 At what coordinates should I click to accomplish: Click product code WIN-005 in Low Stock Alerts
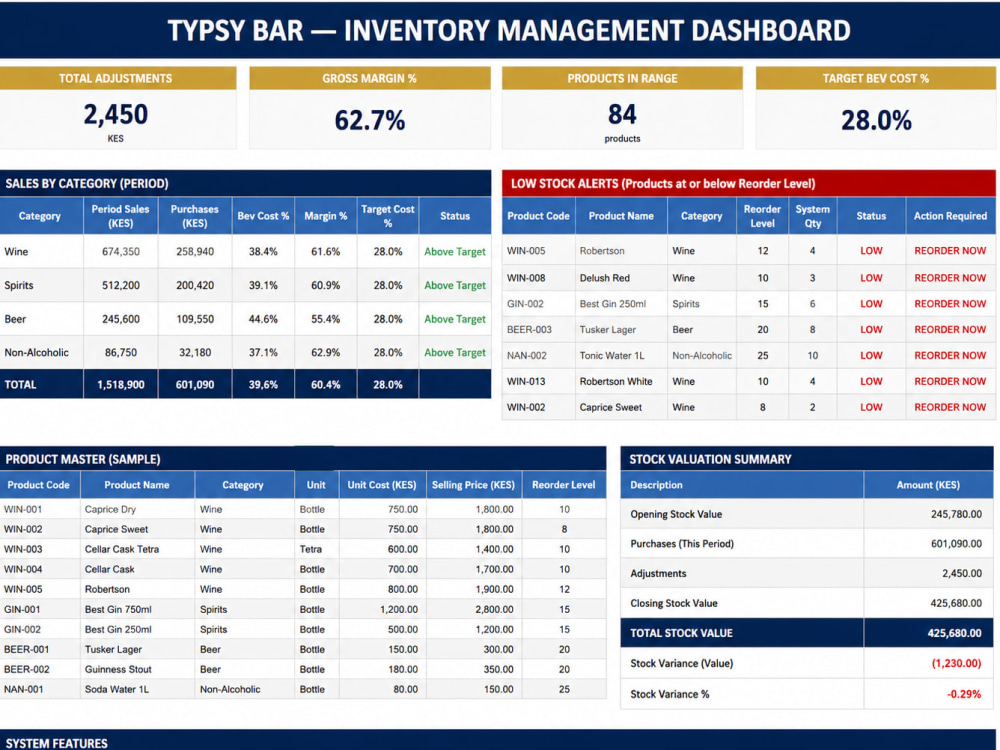point(526,251)
